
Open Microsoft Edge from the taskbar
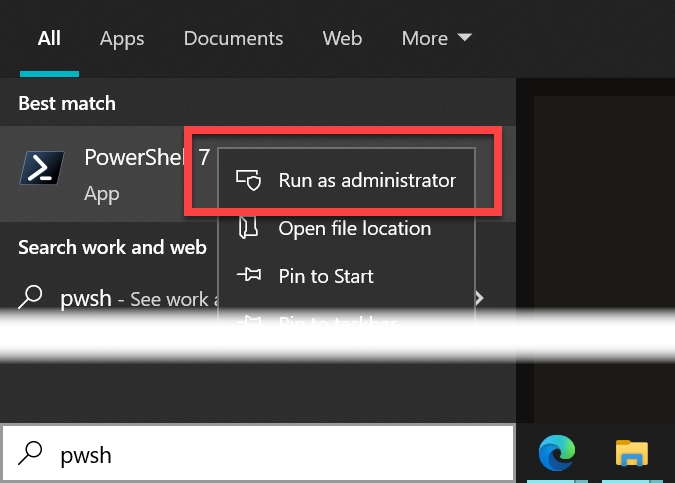click(557, 453)
